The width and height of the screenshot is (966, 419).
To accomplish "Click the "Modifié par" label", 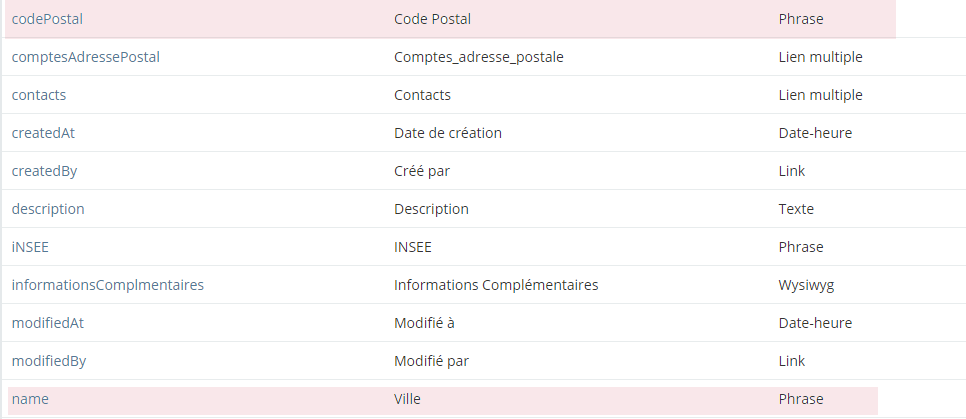I will click(x=431, y=361).
